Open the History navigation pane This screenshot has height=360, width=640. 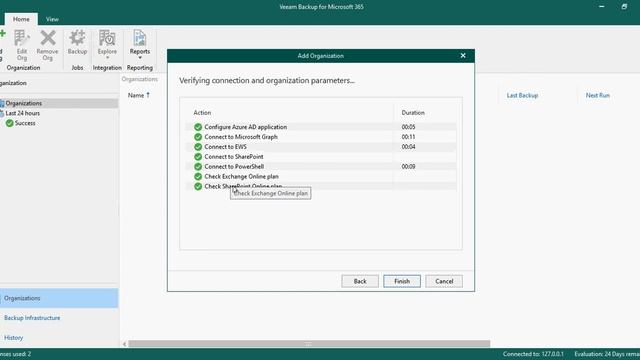tap(13, 338)
